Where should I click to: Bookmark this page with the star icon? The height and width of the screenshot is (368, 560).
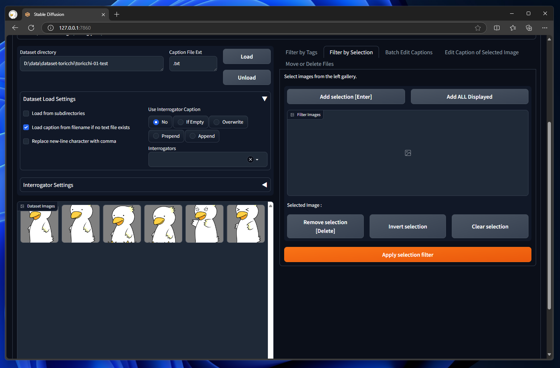[478, 28]
